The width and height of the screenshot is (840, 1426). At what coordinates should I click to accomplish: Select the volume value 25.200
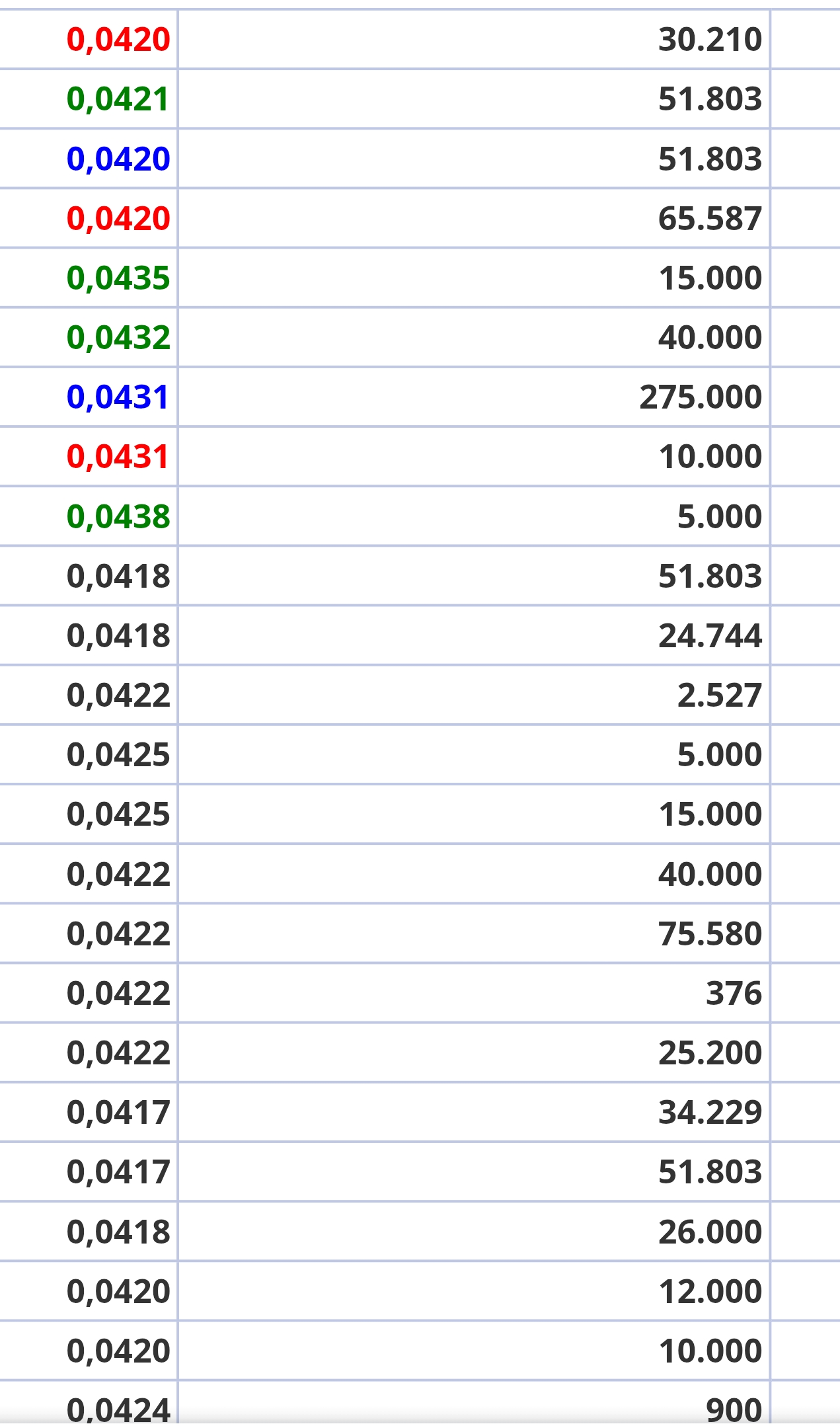pos(710,1053)
